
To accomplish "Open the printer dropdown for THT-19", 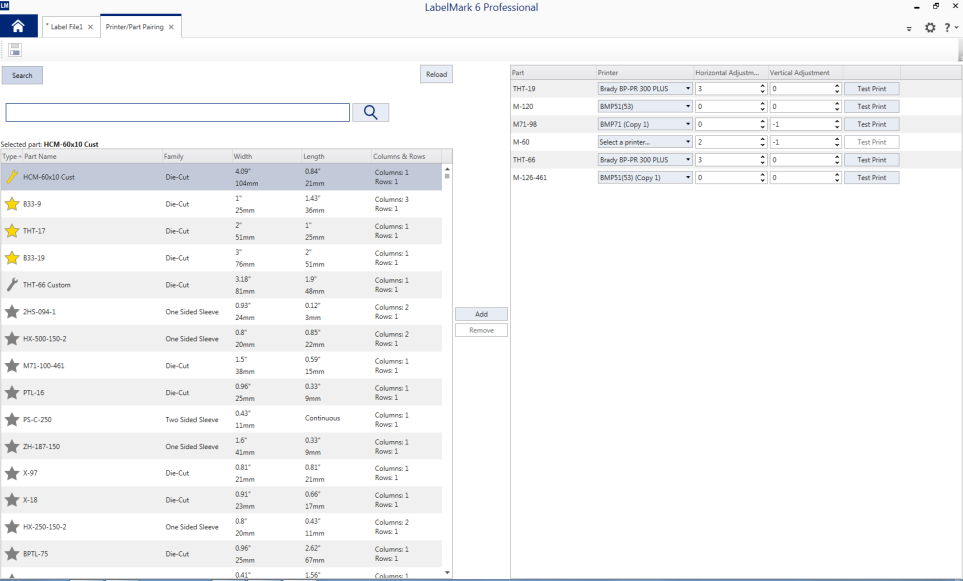I will (645, 88).
